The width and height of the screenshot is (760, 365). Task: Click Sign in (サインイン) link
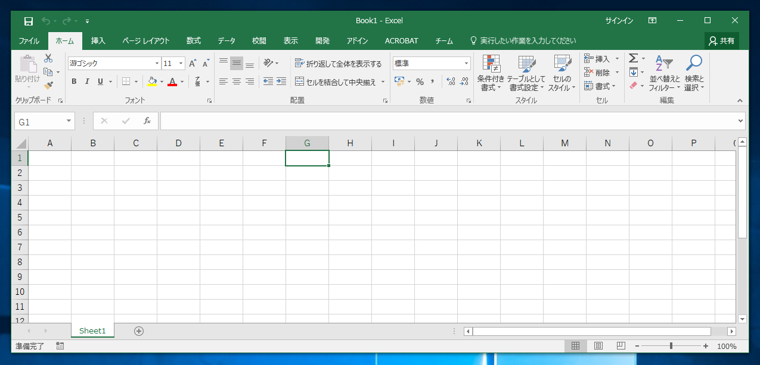pos(619,21)
